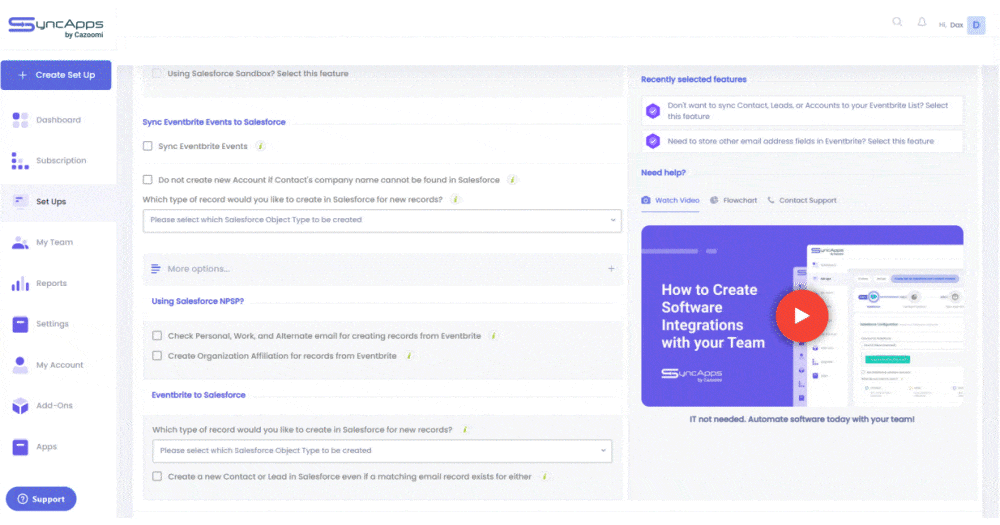1000x525 pixels.
Task: Click the SyncApps logo in the video thumbnail
Action: [x=692, y=374]
